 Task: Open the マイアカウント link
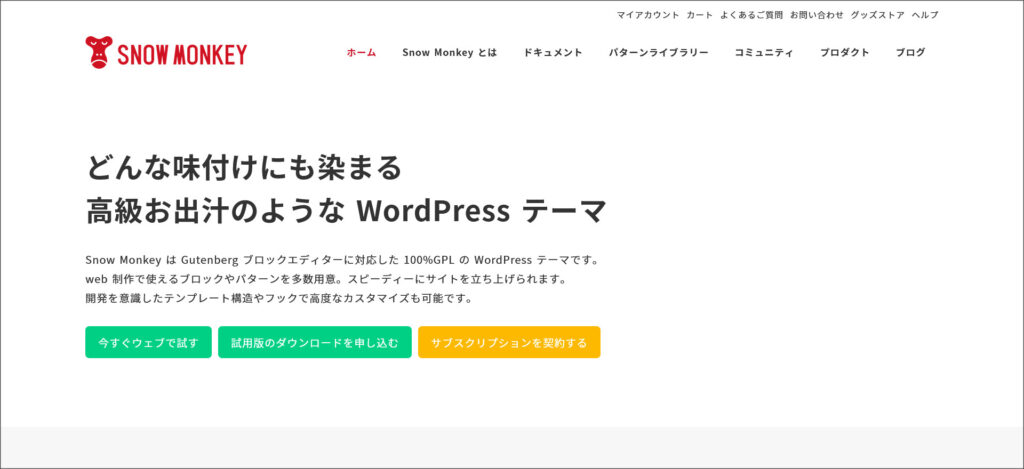click(647, 15)
